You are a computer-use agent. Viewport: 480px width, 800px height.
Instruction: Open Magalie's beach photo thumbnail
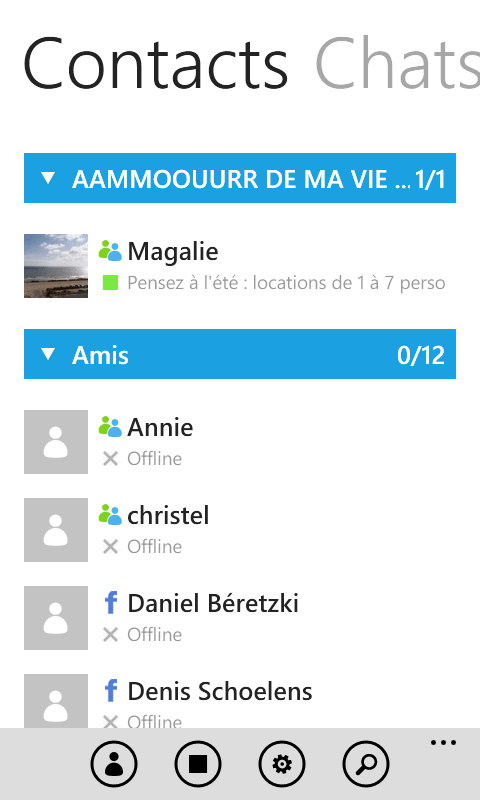[56, 266]
